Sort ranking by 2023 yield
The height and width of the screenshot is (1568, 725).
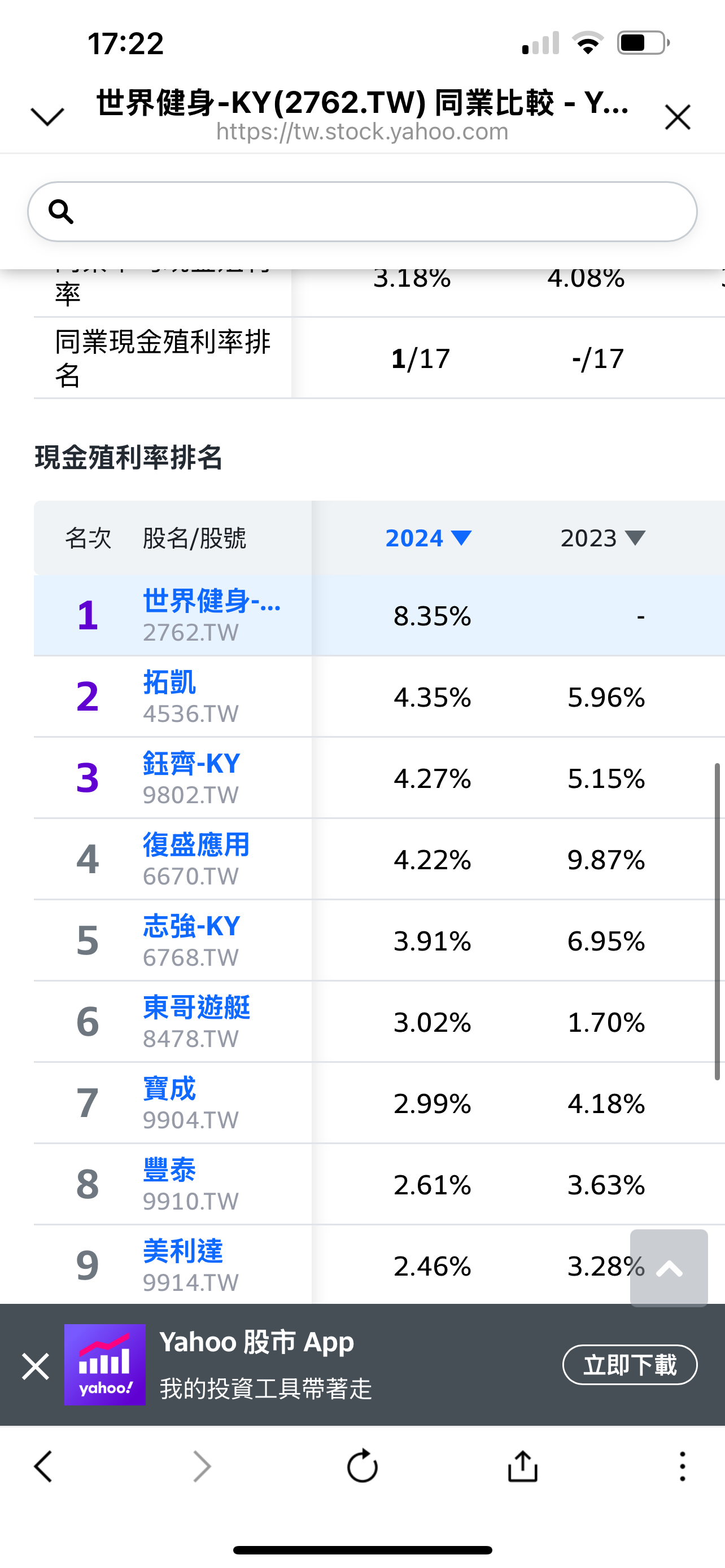coord(602,538)
